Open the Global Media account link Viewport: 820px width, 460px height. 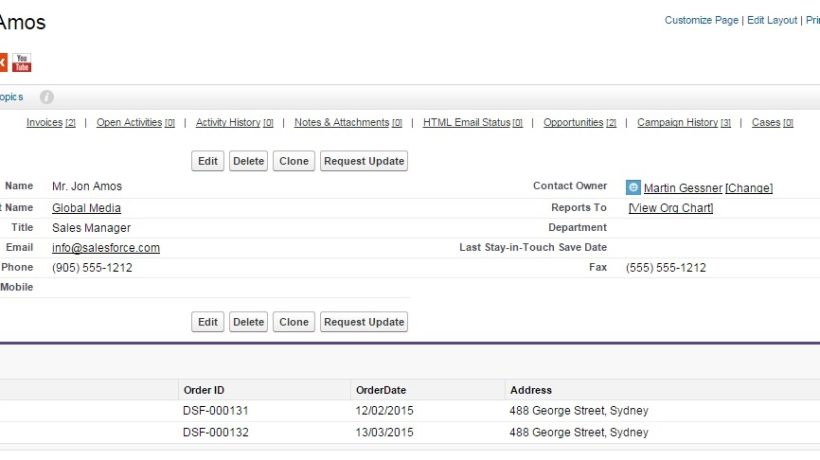[x=86, y=208]
